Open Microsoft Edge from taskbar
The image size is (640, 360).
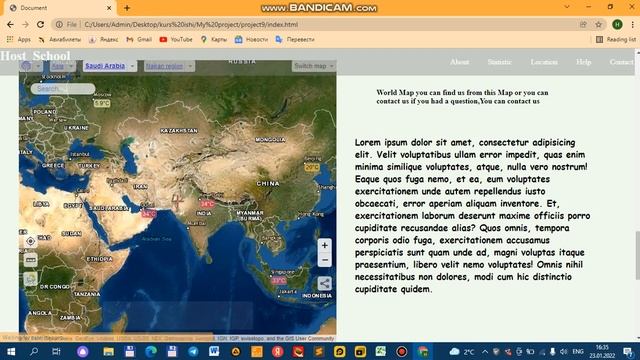tap(151, 351)
